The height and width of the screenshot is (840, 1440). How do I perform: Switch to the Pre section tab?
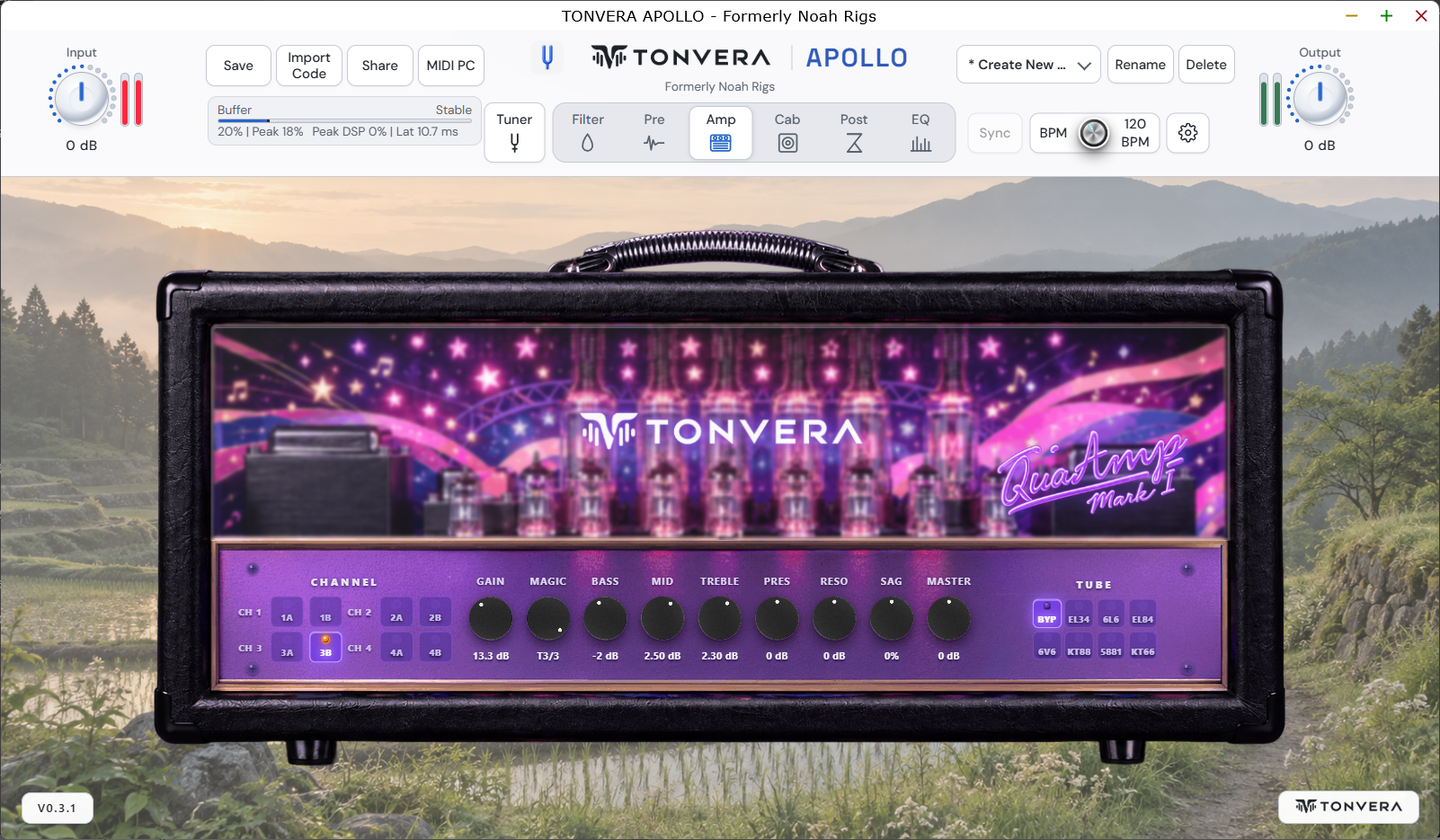(654, 132)
